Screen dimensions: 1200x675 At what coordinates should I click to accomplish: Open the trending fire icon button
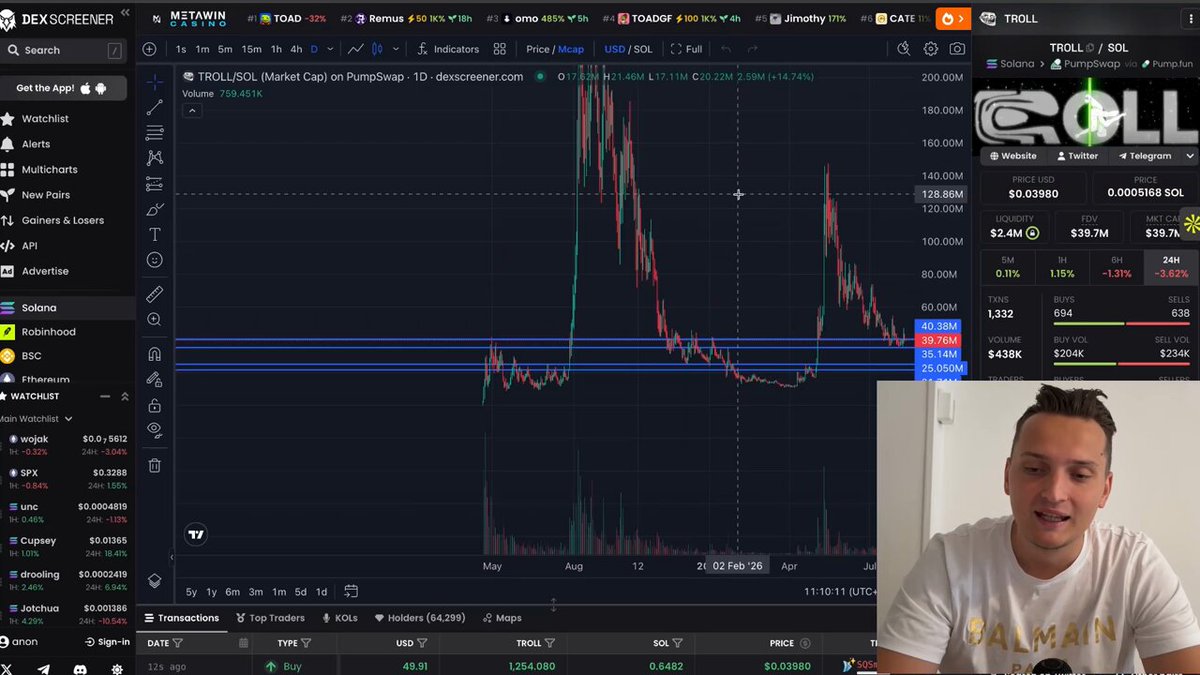point(952,18)
